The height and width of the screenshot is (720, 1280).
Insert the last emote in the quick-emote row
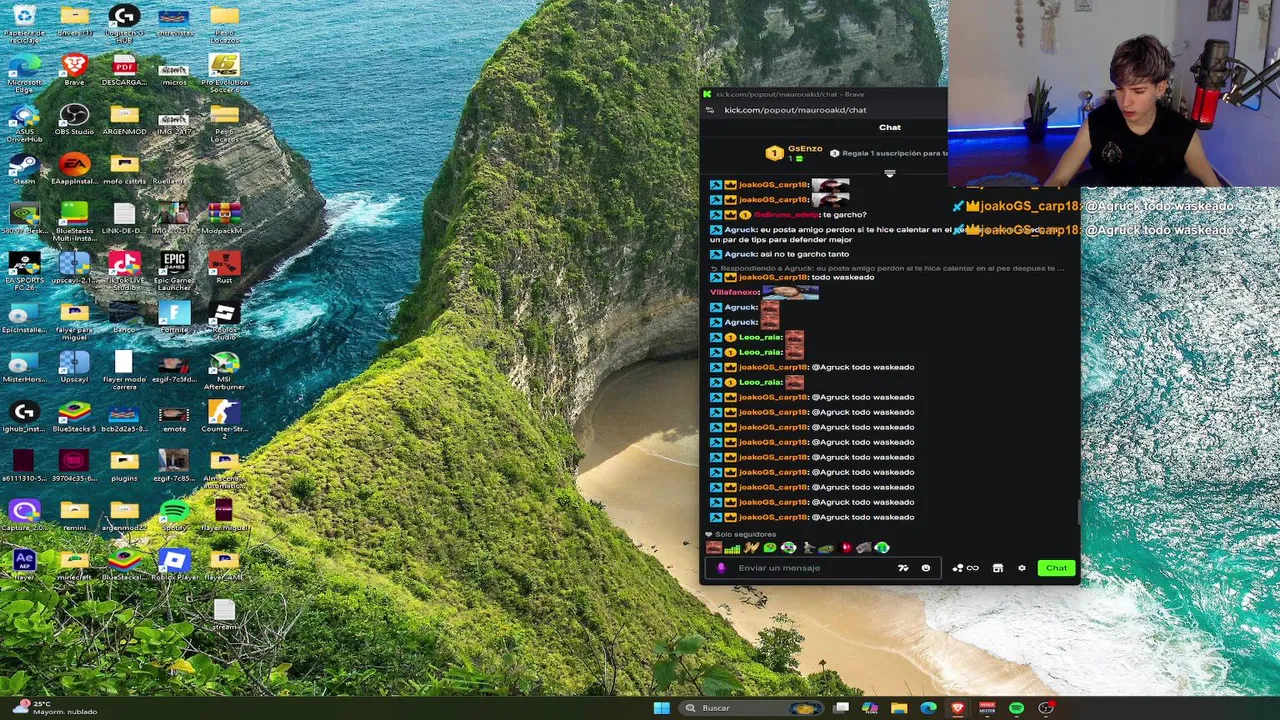(882, 548)
